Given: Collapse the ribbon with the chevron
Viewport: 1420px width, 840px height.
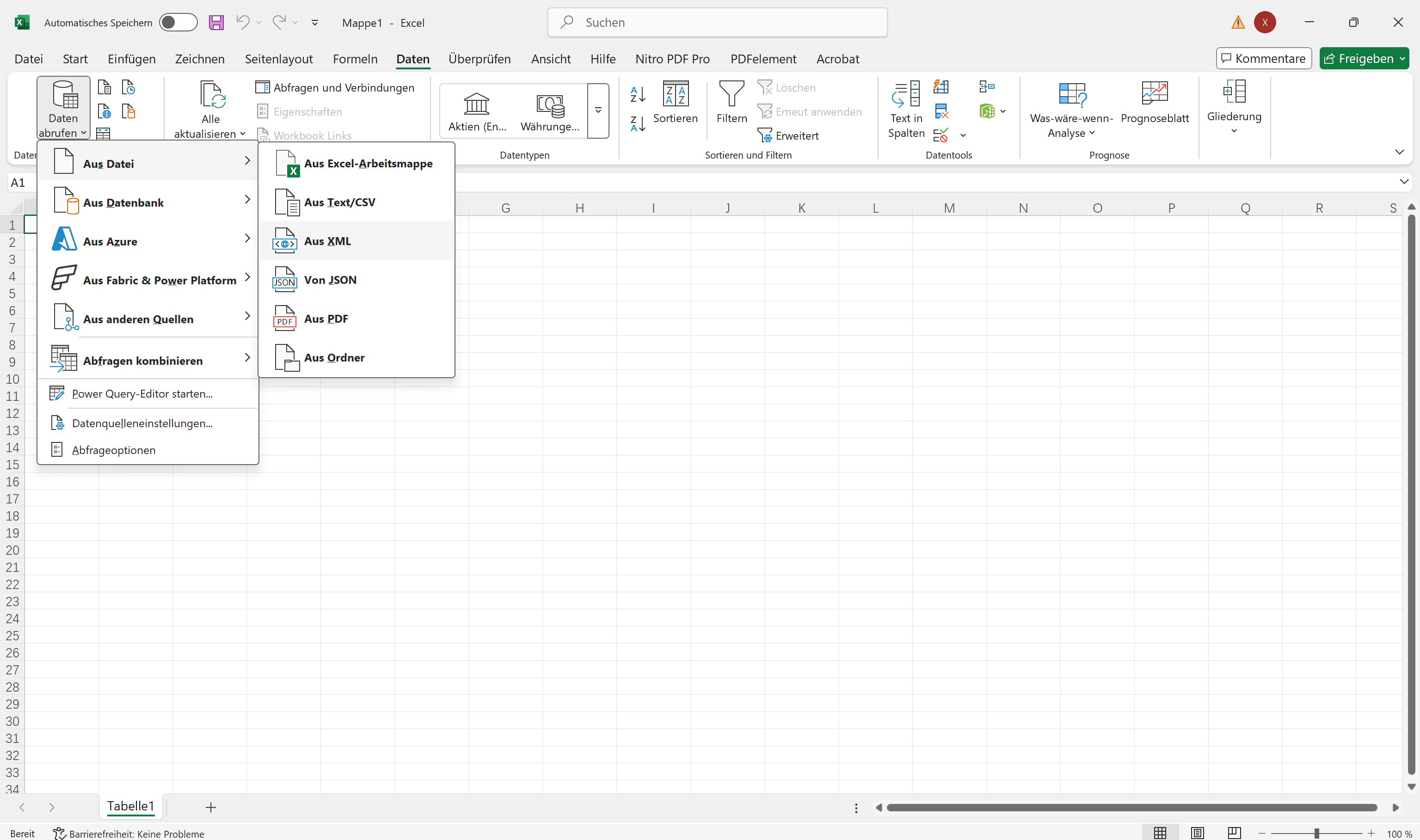Looking at the screenshot, I should [1399, 152].
